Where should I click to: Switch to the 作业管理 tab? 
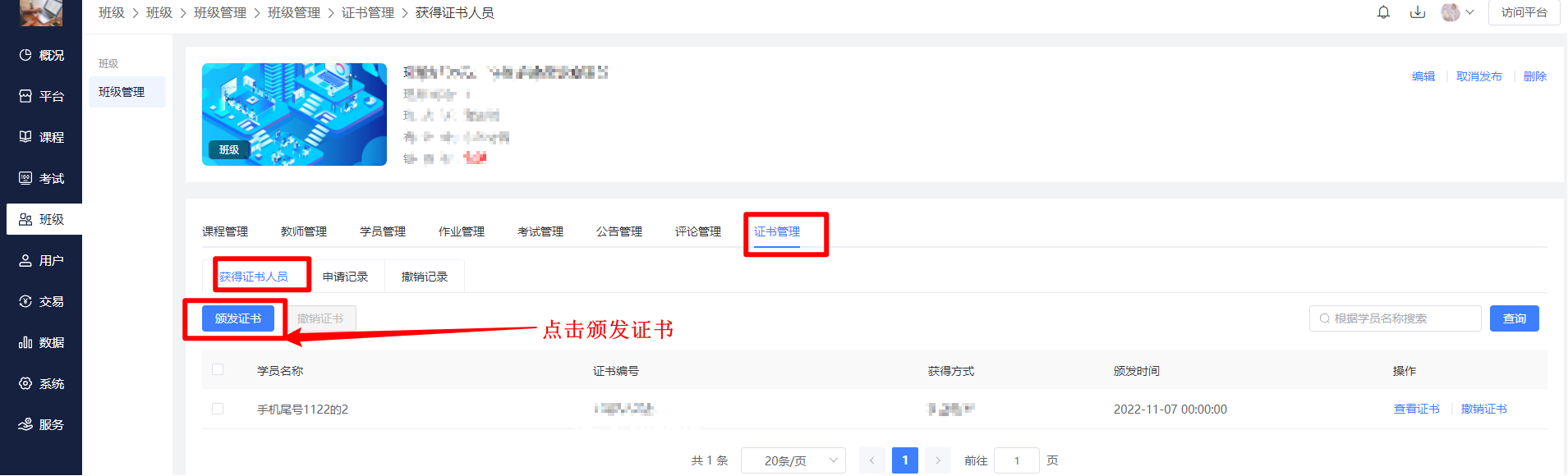click(x=462, y=231)
